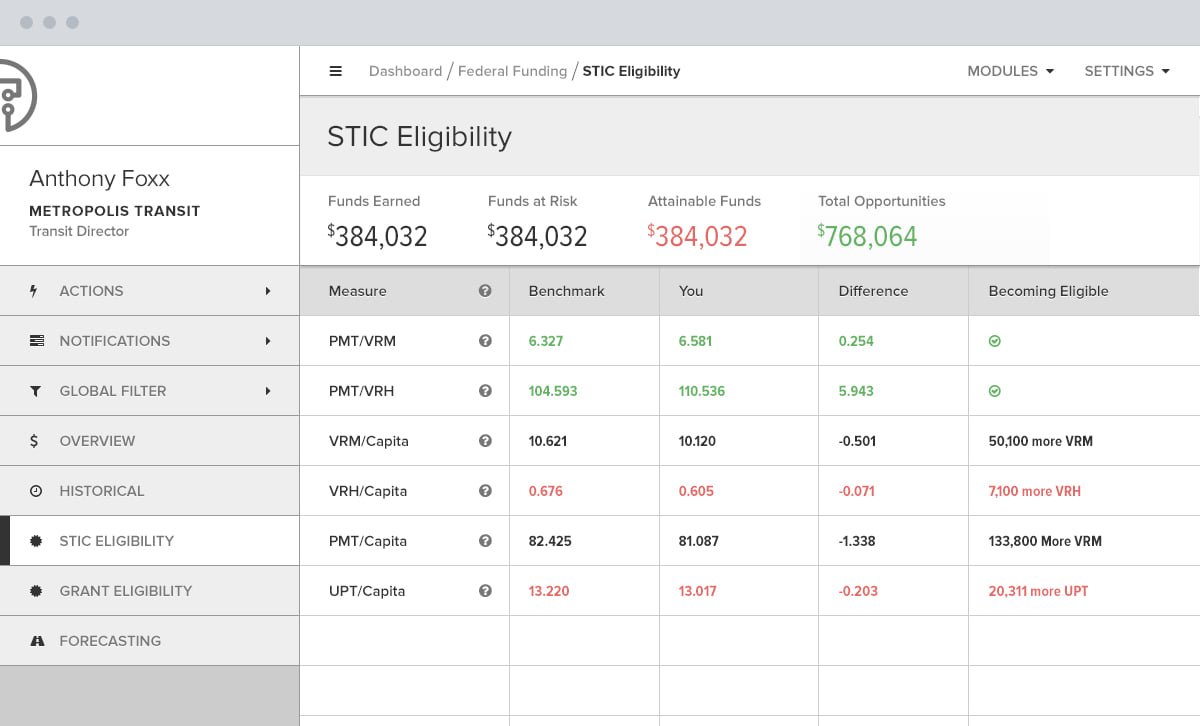
Task: Click benchmark value 82.425
Action: 550,541
